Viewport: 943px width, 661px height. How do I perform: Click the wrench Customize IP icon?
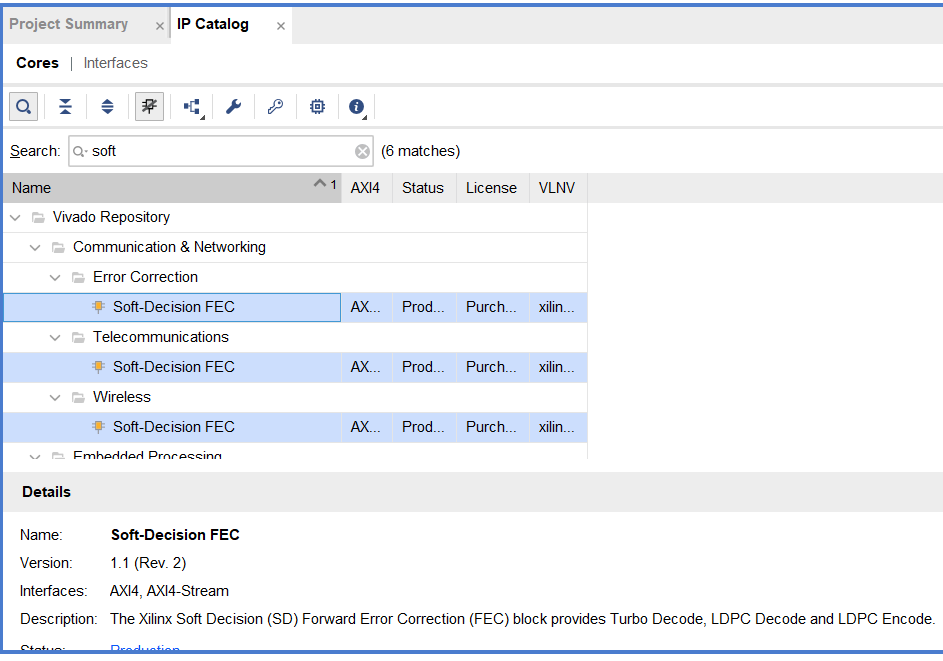tap(233, 106)
